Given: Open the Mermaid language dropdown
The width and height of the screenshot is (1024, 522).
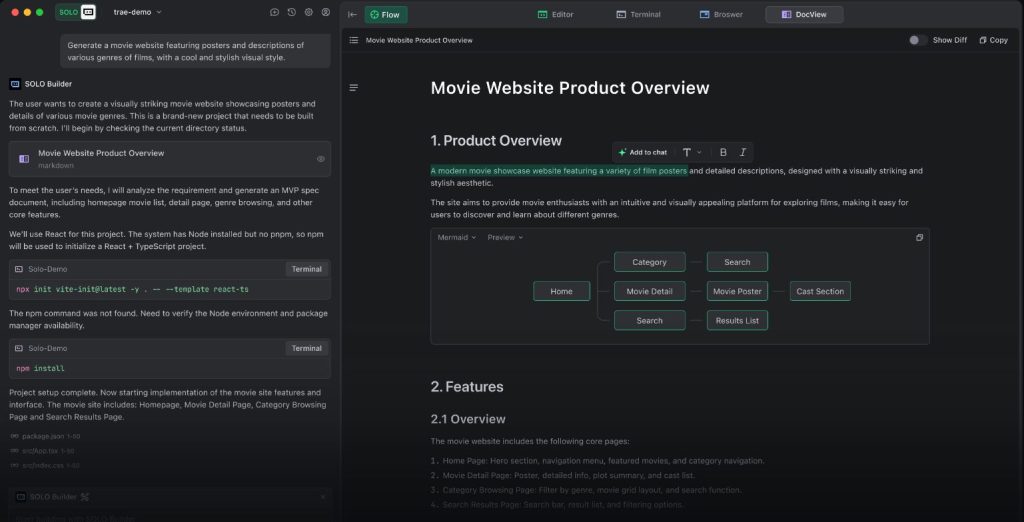Looking at the screenshot, I should pos(456,237).
